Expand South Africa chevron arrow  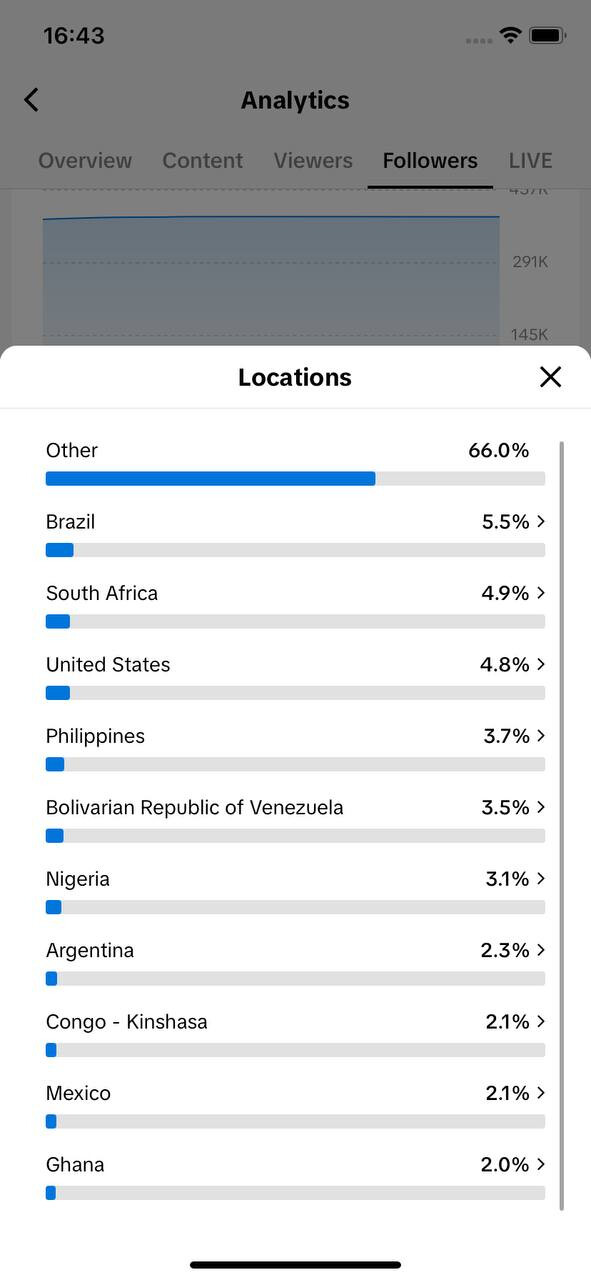pos(541,593)
